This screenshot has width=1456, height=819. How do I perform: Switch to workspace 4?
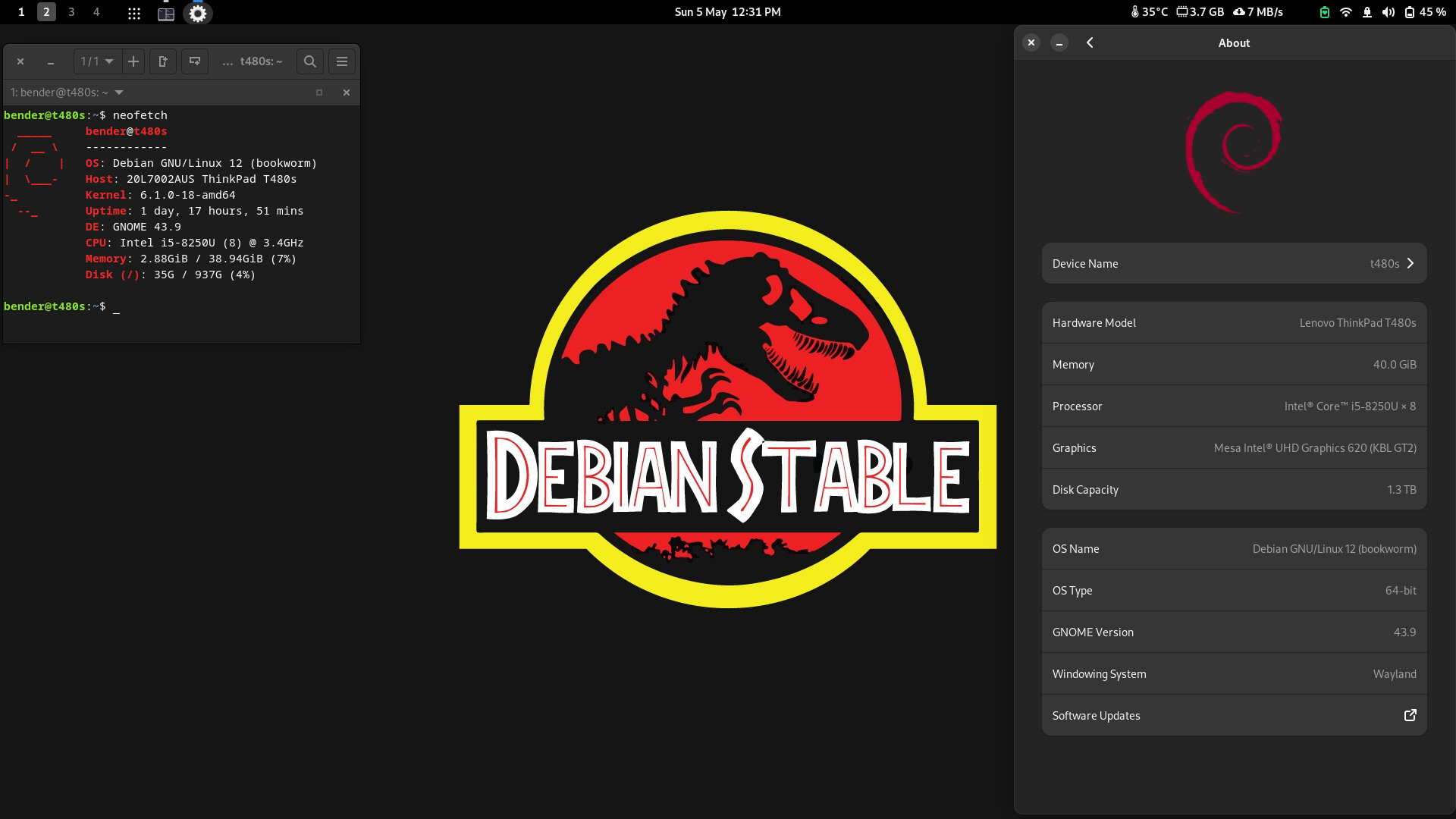96,12
